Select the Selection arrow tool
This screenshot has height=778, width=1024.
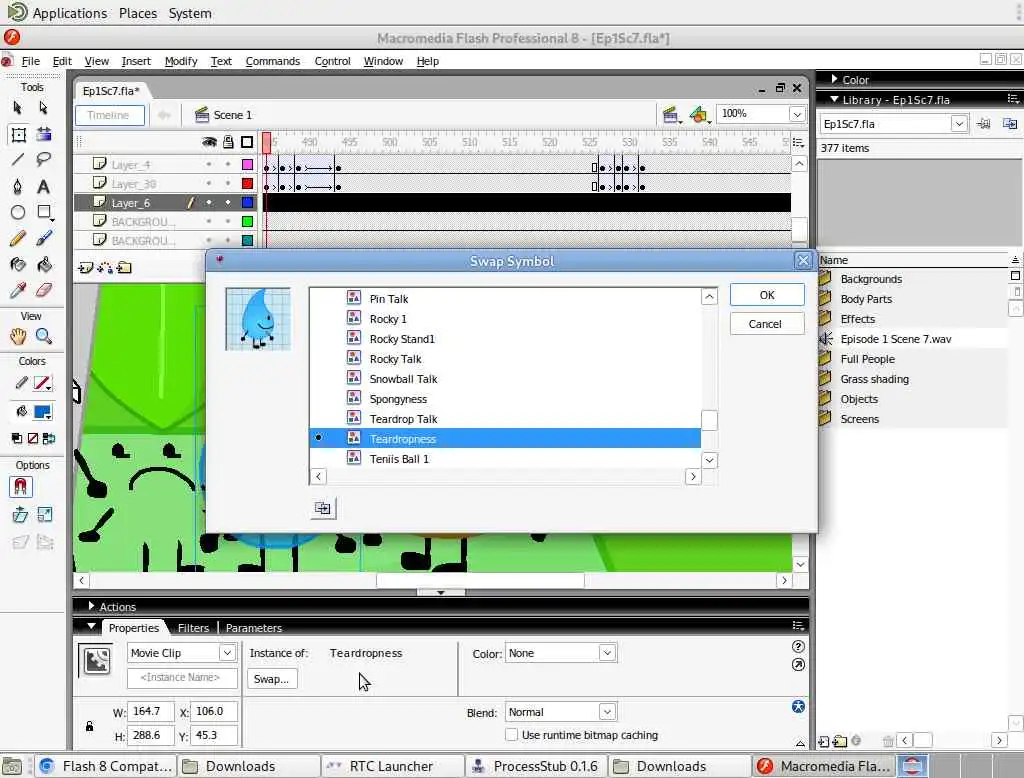pyautogui.click(x=18, y=108)
